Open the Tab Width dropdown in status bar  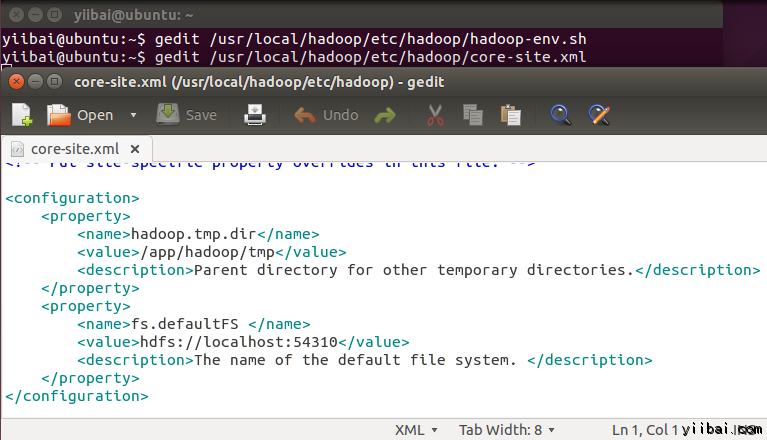click(x=506, y=429)
